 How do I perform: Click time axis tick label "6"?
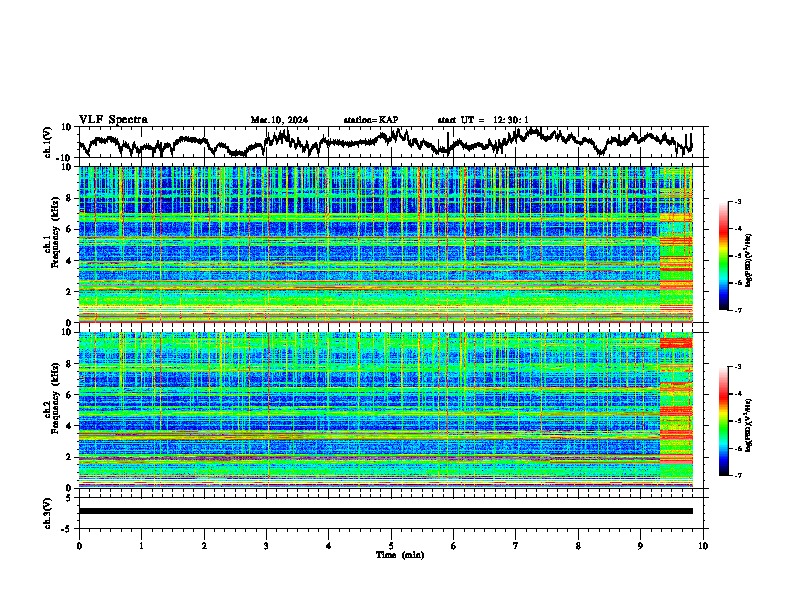pyautogui.click(x=454, y=546)
